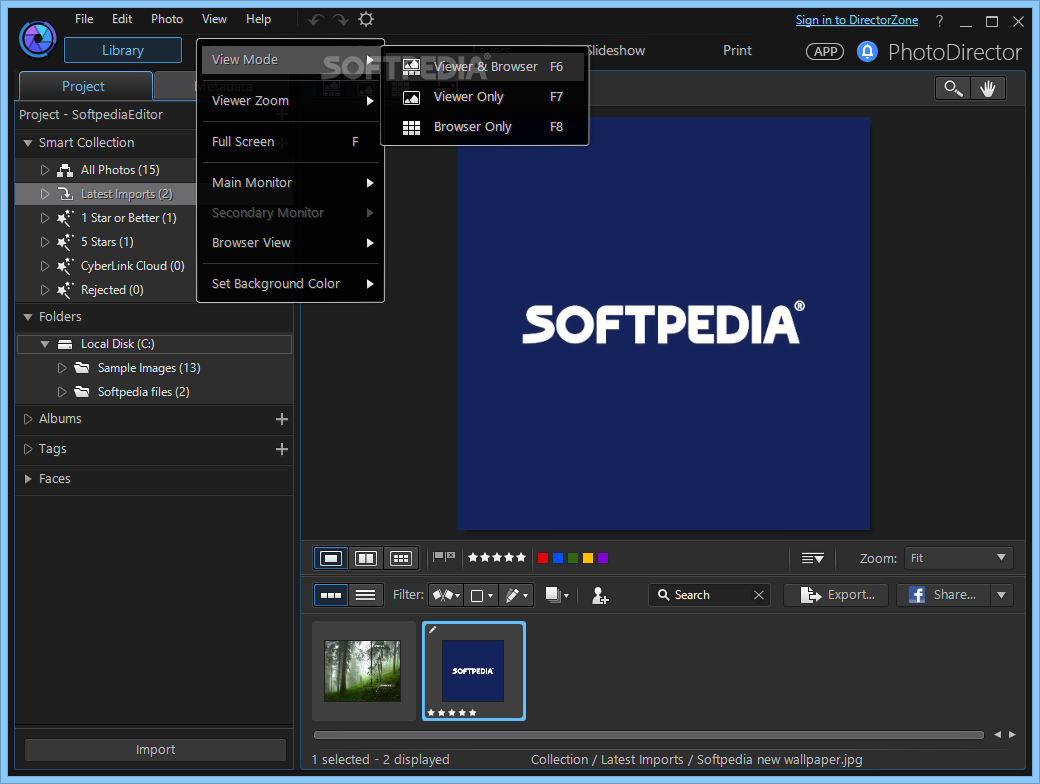This screenshot has width=1040, height=784.
Task: Open the edited photos filter dropdown
Action: pyautogui.click(x=516, y=596)
